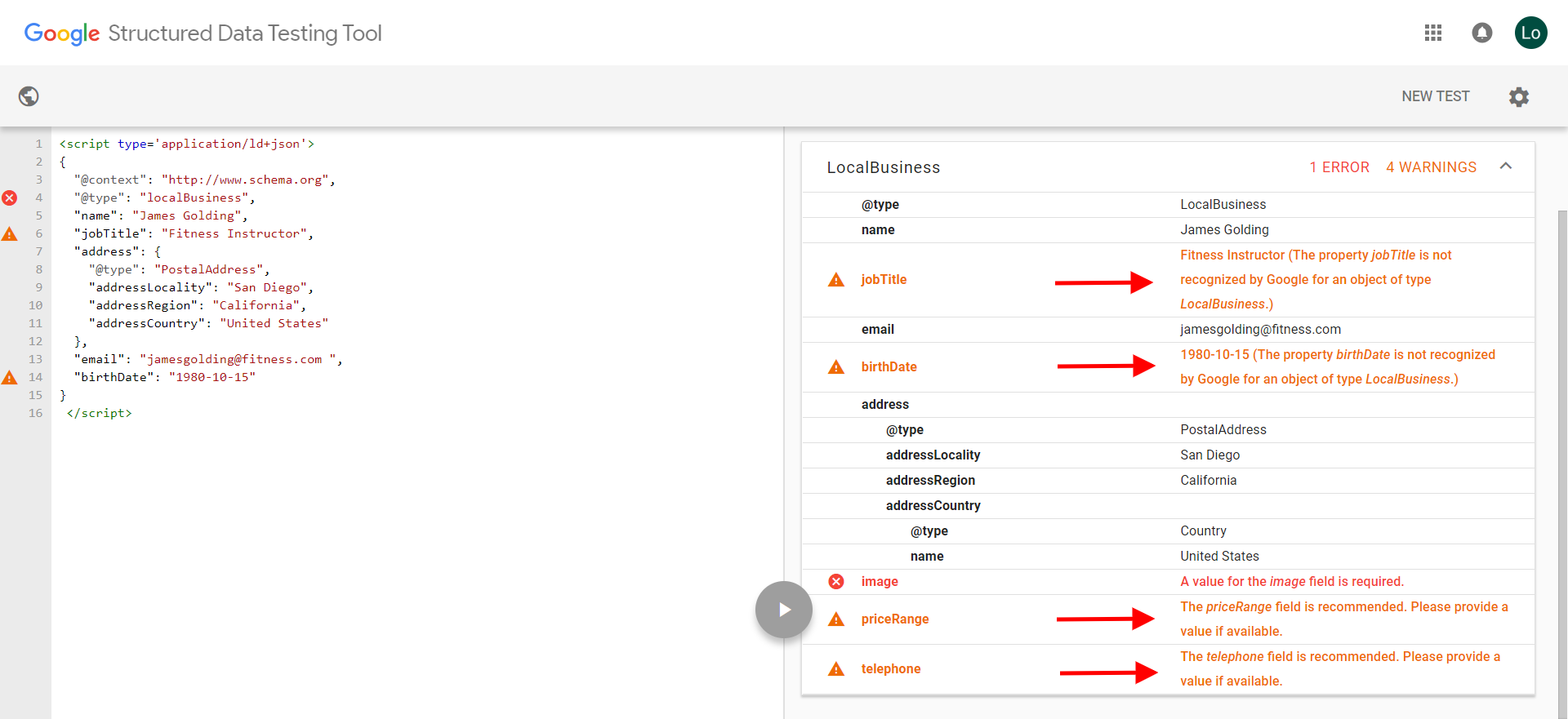This screenshot has width=1568, height=719.
Task: Click the warning triangle on line 6
Action: [10, 234]
